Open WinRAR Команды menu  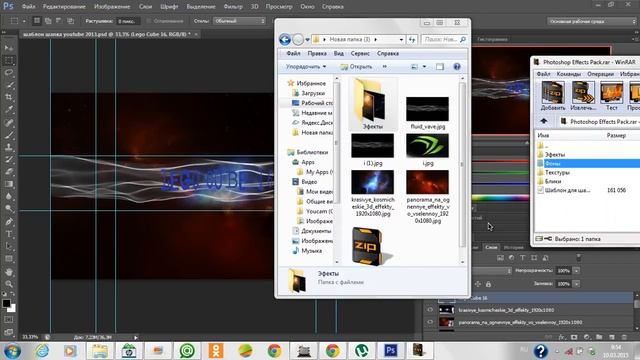tap(569, 74)
